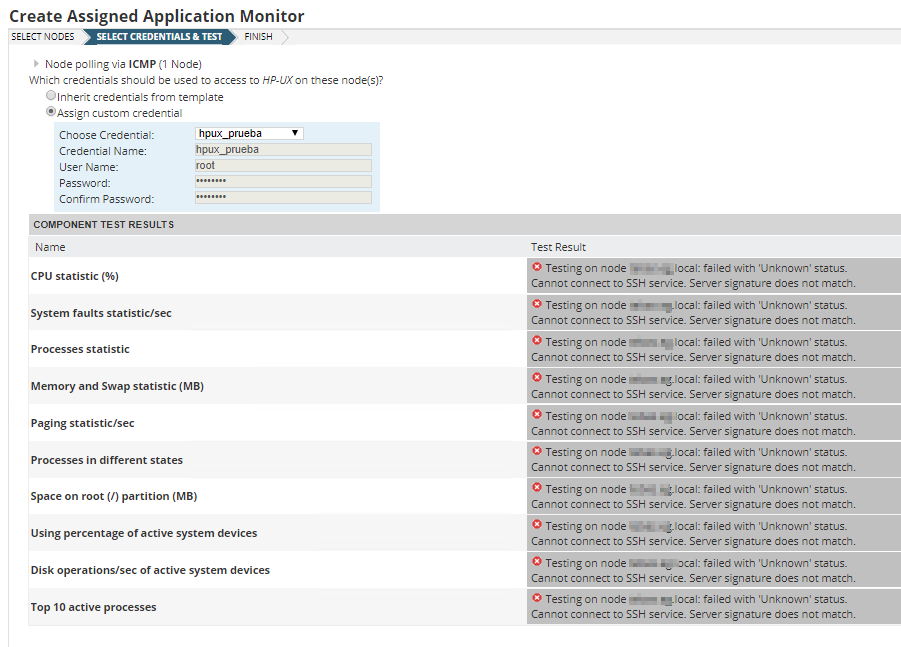This screenshot has height=647, width=901.
Task: Click 'CPU statistic (%)' component name
Action: pyautogui.click(x=75, y=276)
